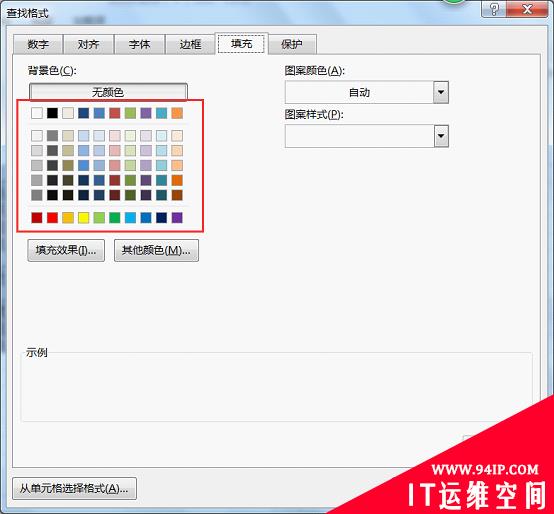
Task: Choose the bright yellow standard color swatch
Action: click(83, 218)
